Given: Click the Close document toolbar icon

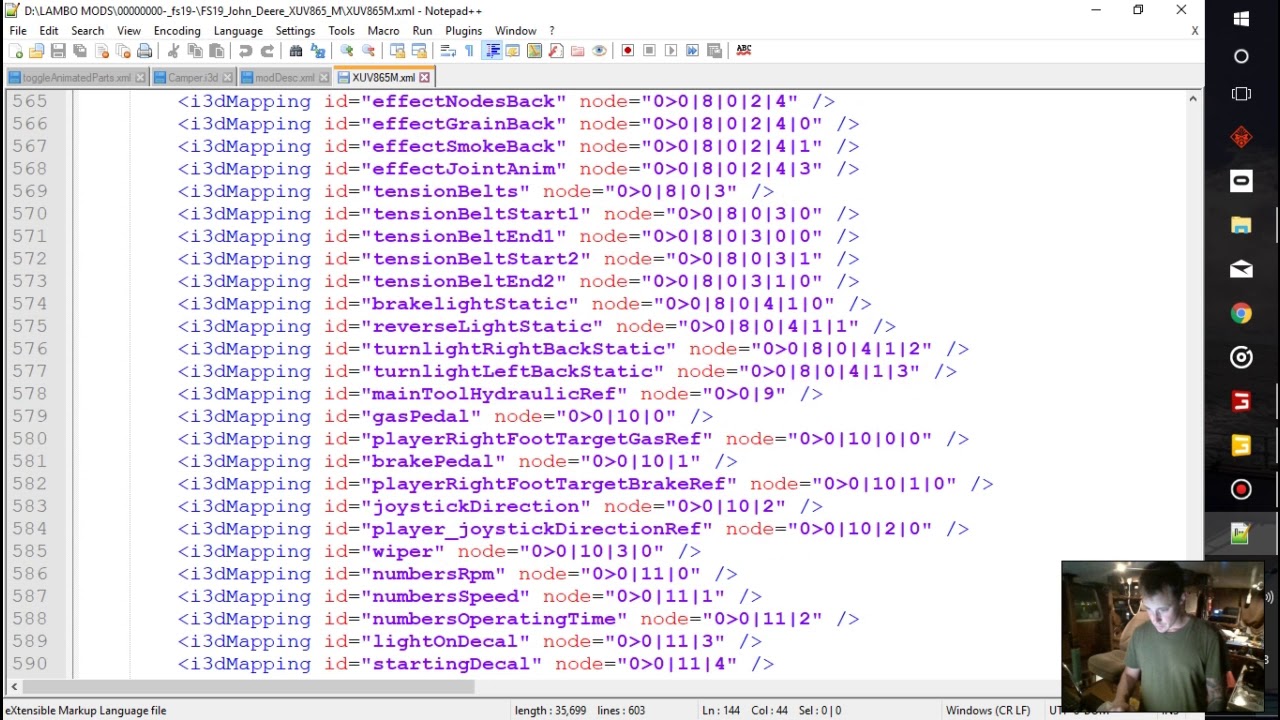Looking at the screenshot, I should (102, 50).
